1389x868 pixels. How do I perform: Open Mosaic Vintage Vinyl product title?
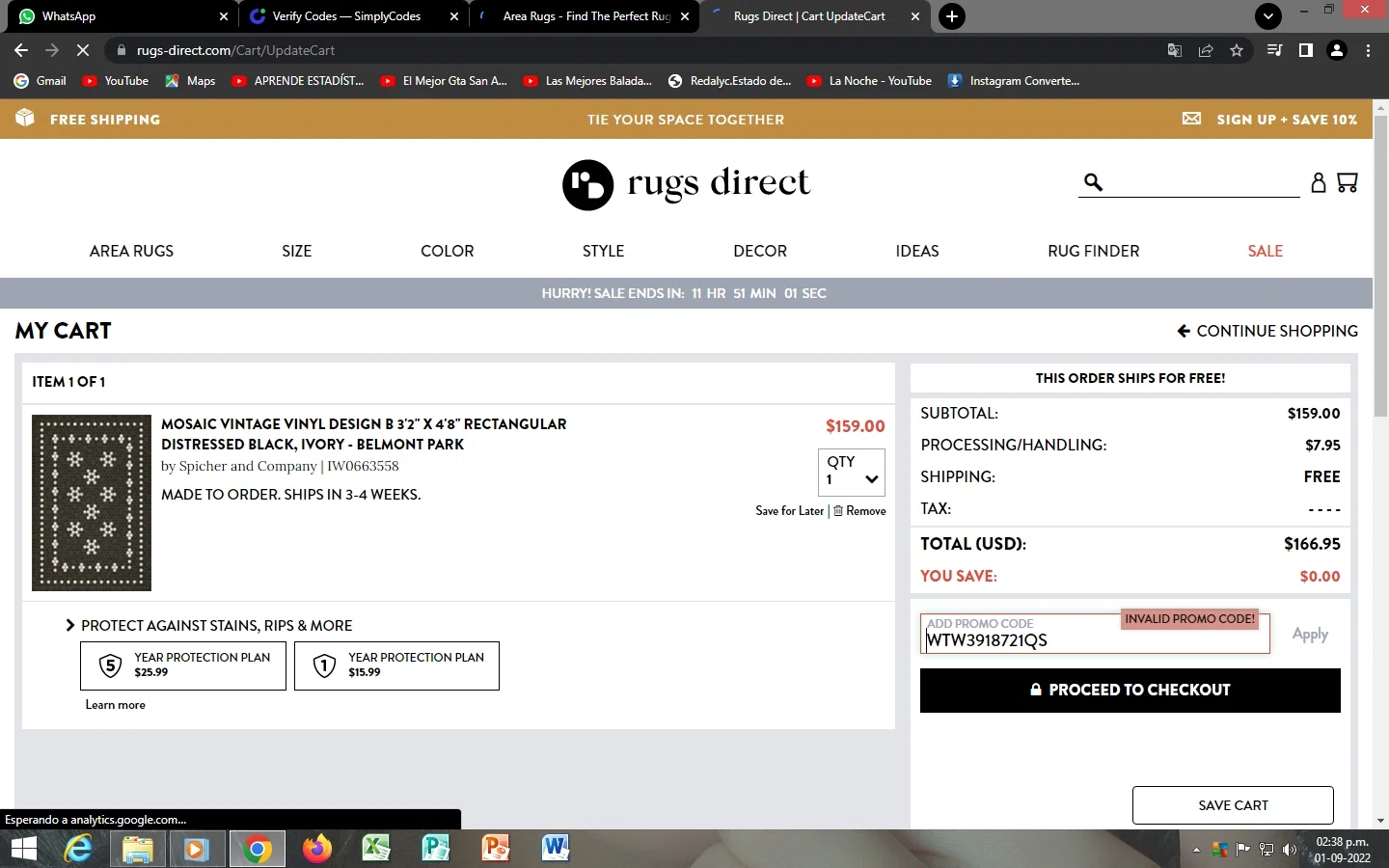(364, 434)
